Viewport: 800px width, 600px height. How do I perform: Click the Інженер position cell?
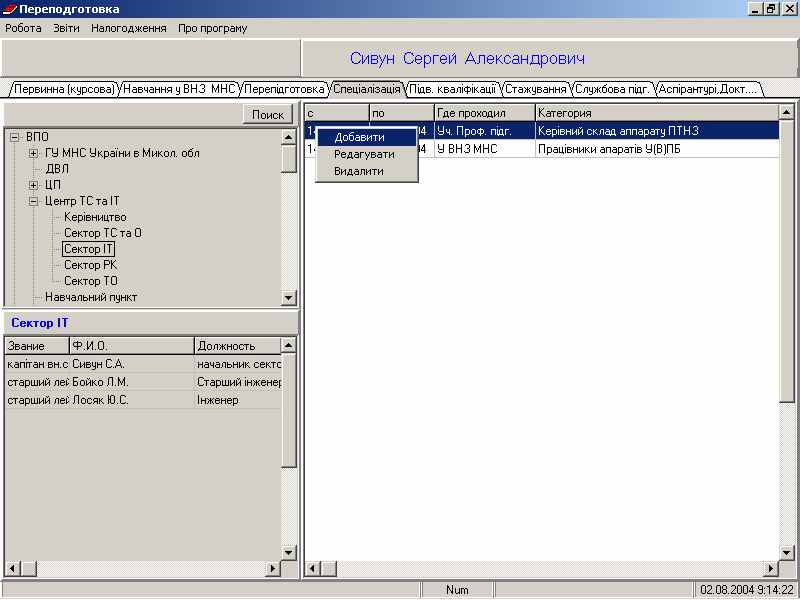[x=238, y=400]
